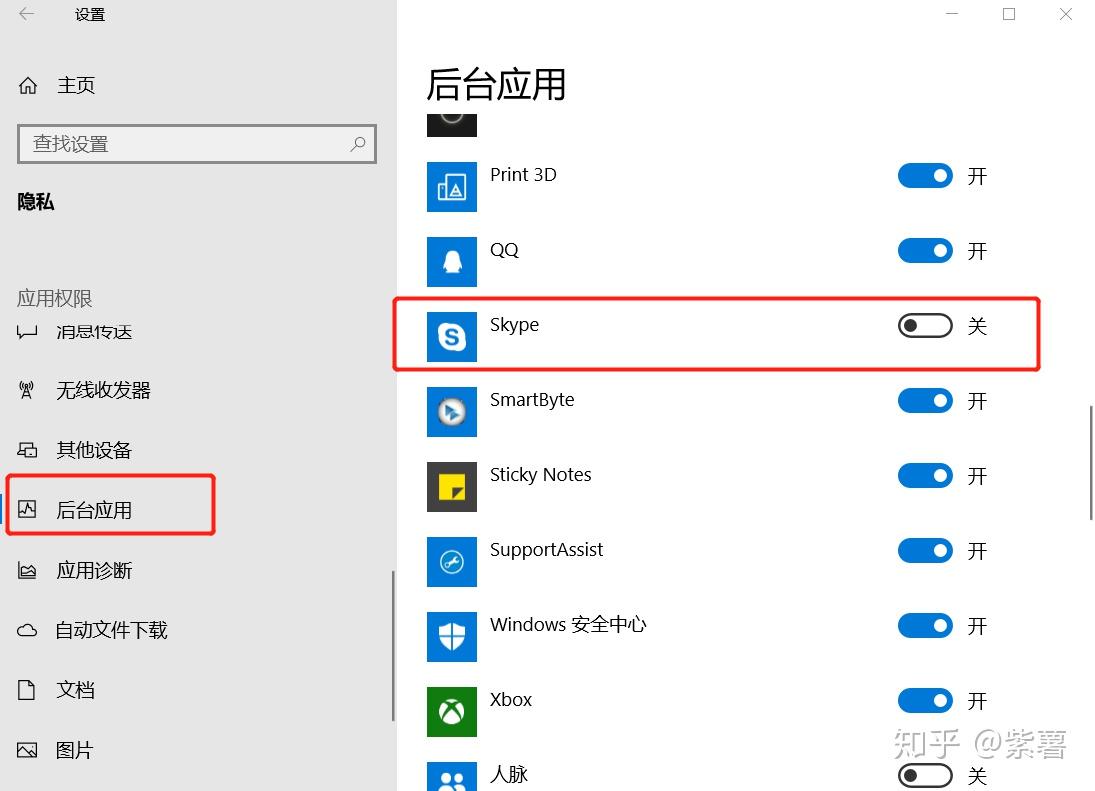Screen dimensions: 1095x791
Task: Click the search magnifier icon
Action: 358,144
